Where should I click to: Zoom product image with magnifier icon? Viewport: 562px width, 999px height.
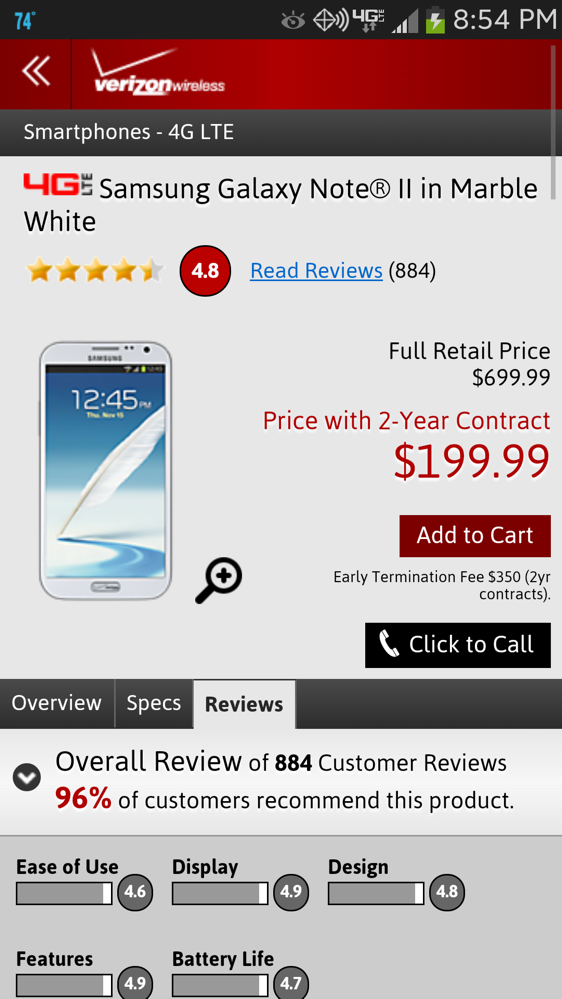pos(219,580)
